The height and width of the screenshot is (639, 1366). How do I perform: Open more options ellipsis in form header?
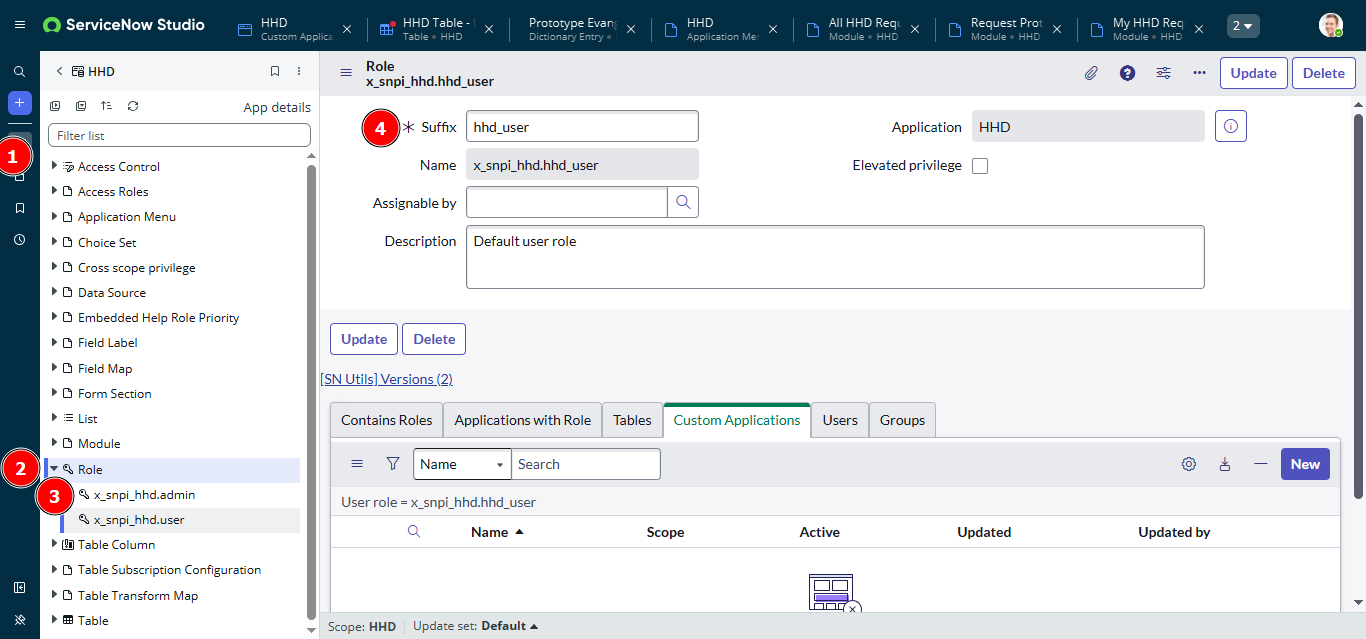pyautogui.click(x=1199, y=73)
